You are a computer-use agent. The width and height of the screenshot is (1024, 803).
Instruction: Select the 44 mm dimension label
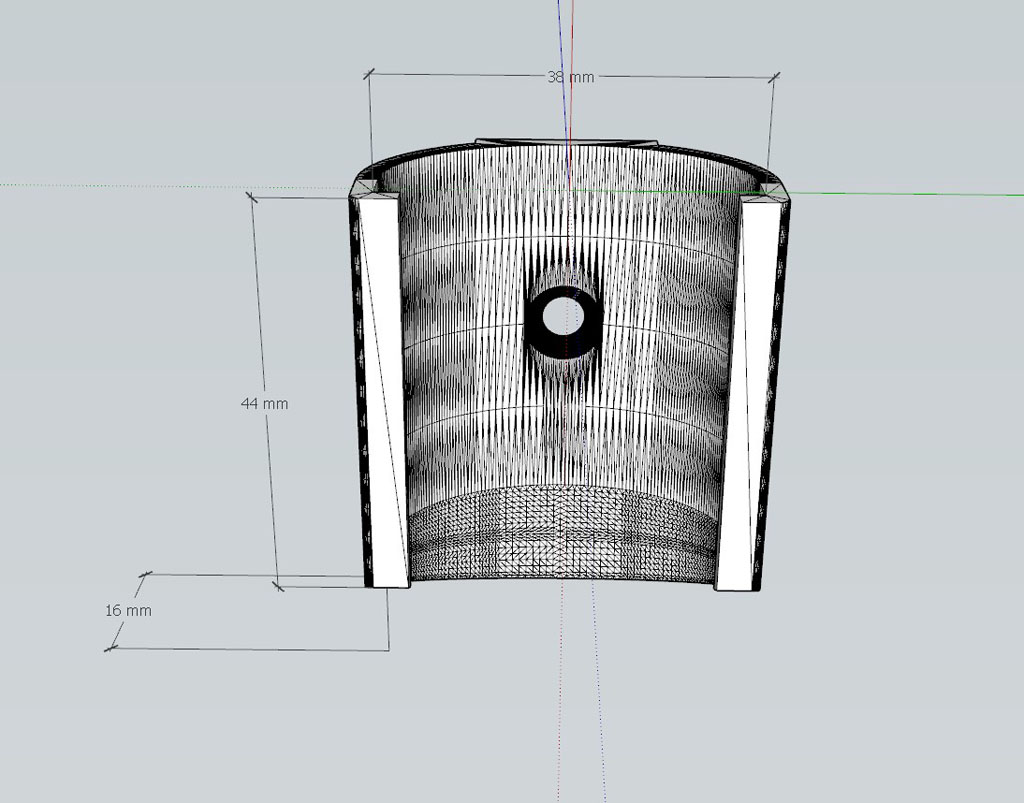point(264,403)
